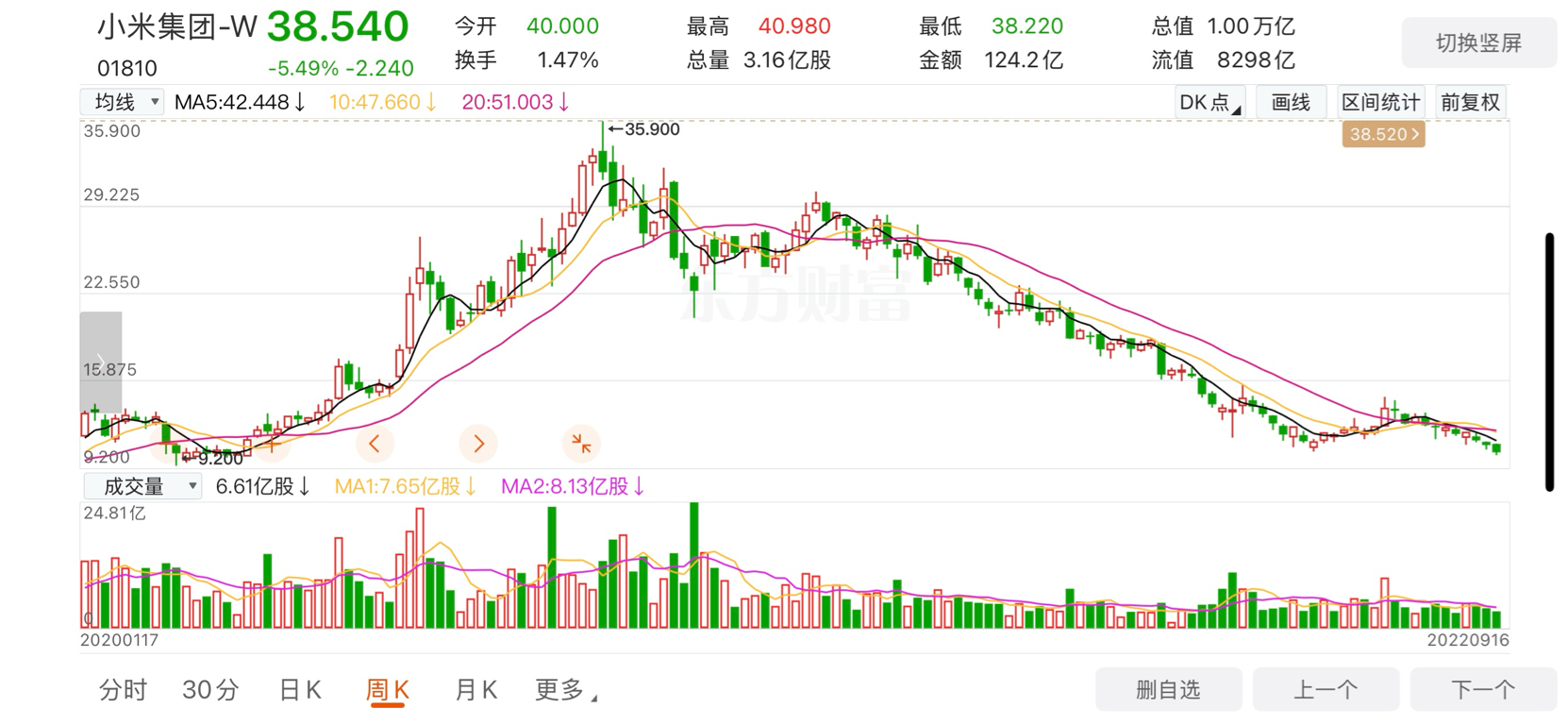The image size is (1568, 725).
Task: Tap the 前复权 adjustment button
Action: (x=1470, y=102)
